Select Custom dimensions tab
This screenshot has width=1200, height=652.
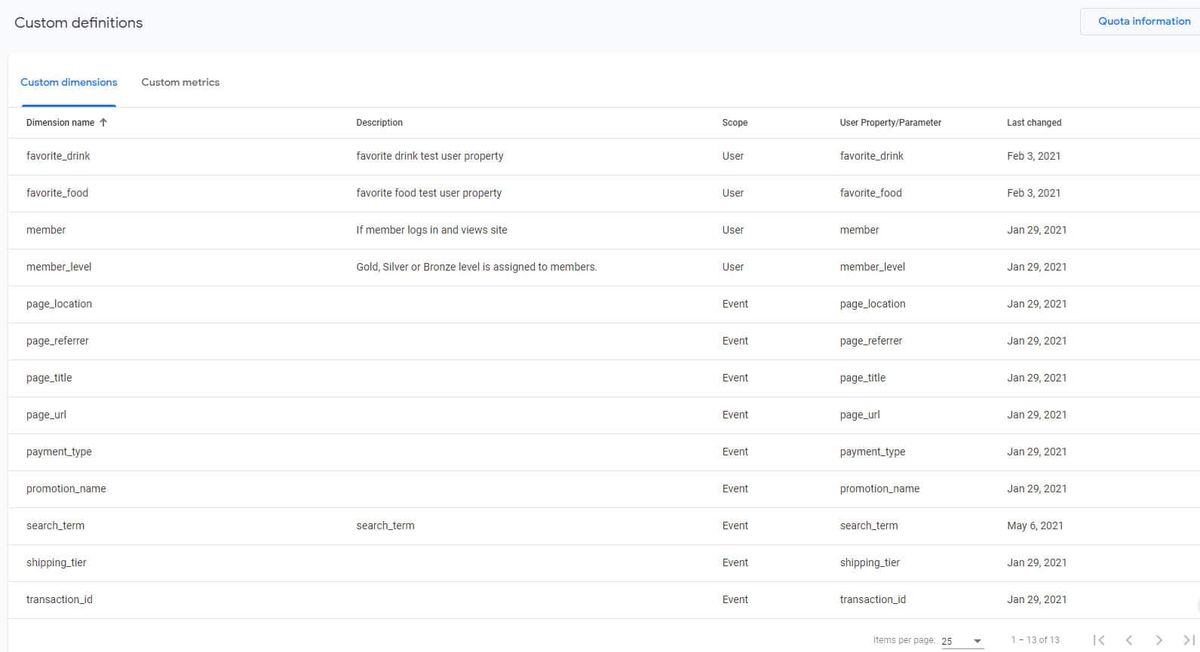69,82
